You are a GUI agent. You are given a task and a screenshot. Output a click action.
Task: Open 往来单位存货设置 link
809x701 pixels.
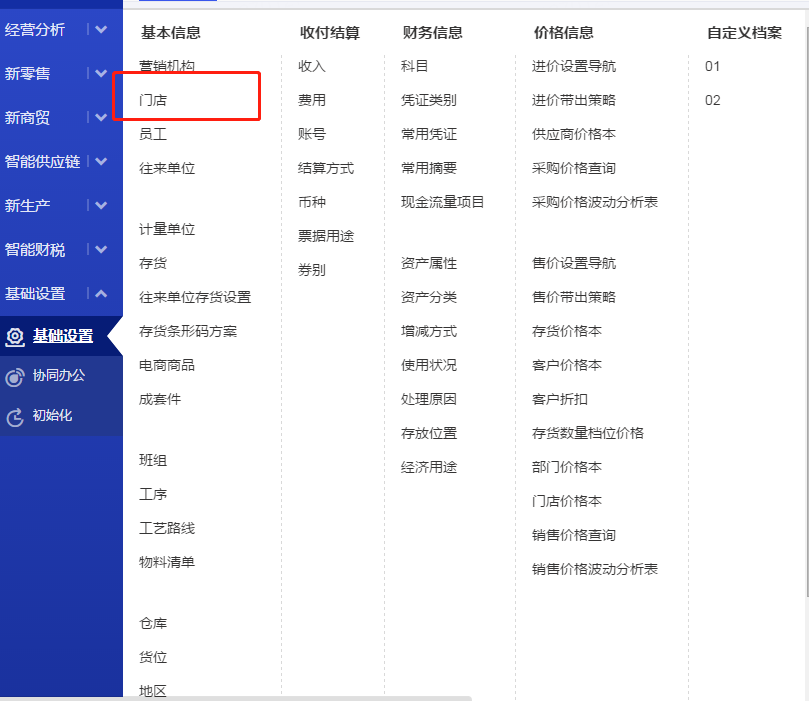point(195,297)
